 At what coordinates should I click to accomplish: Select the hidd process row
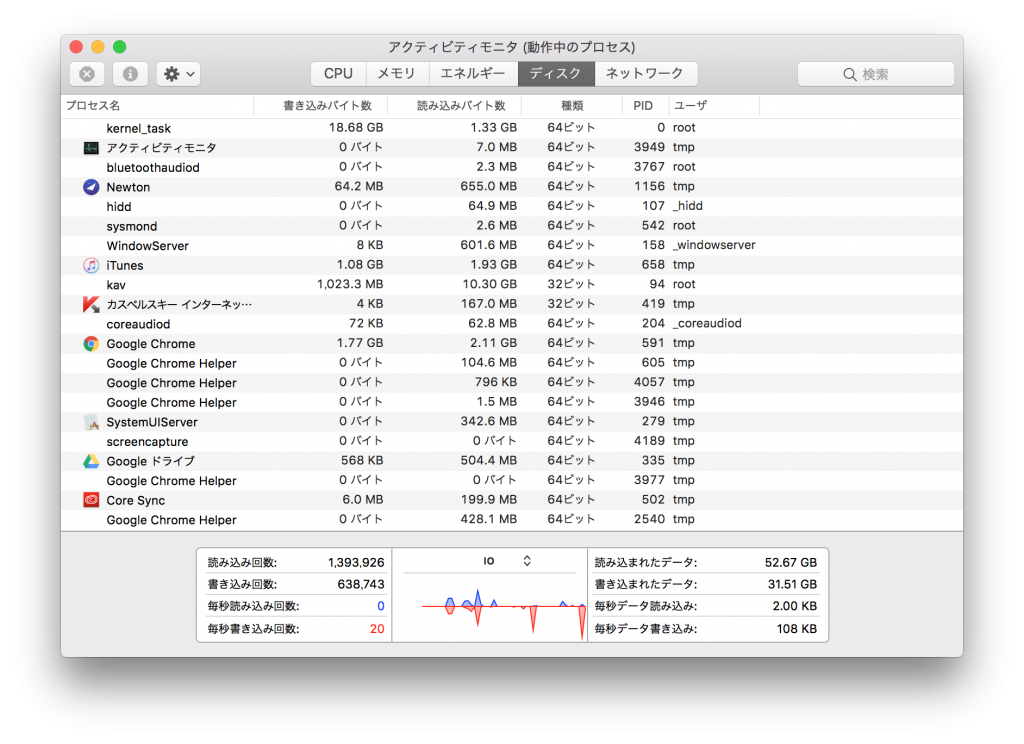click(x=512, y=206)
